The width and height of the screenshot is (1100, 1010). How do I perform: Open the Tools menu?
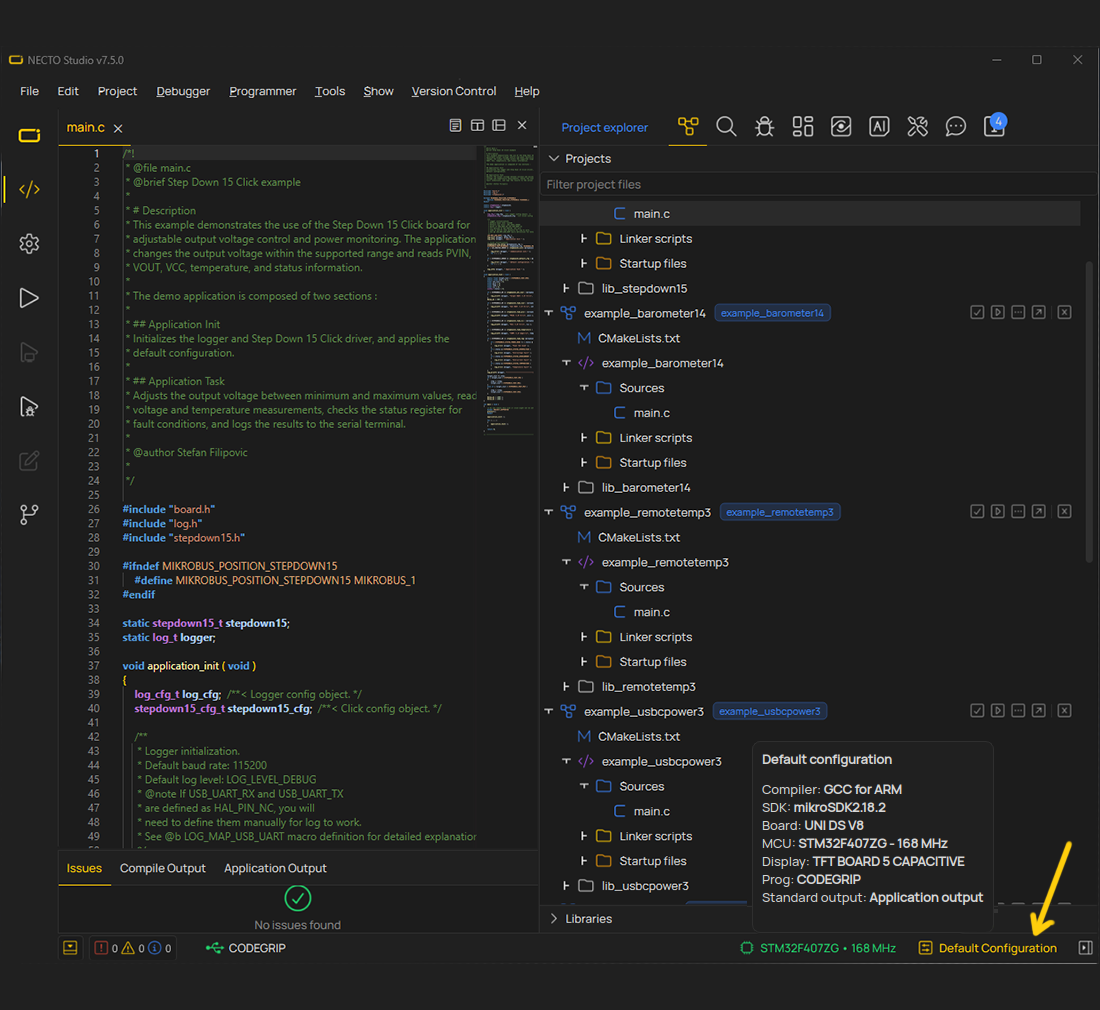pos(330,91)
